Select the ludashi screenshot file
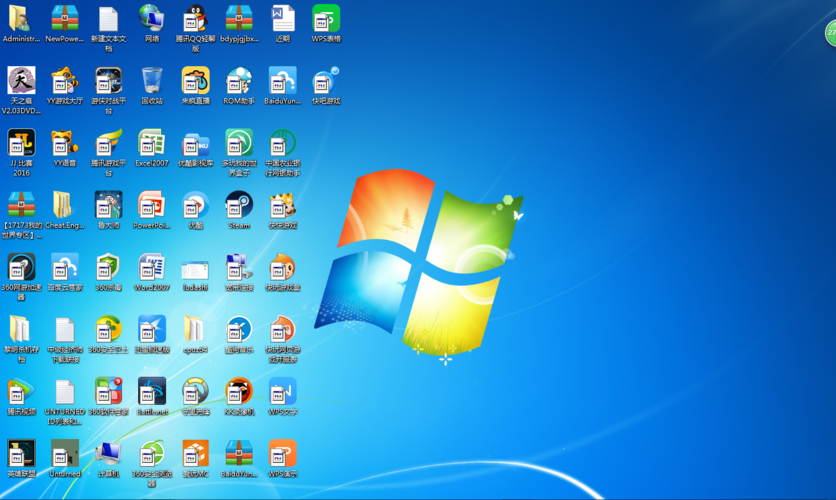Screen dimensions: 836x500 coord(195,270)
